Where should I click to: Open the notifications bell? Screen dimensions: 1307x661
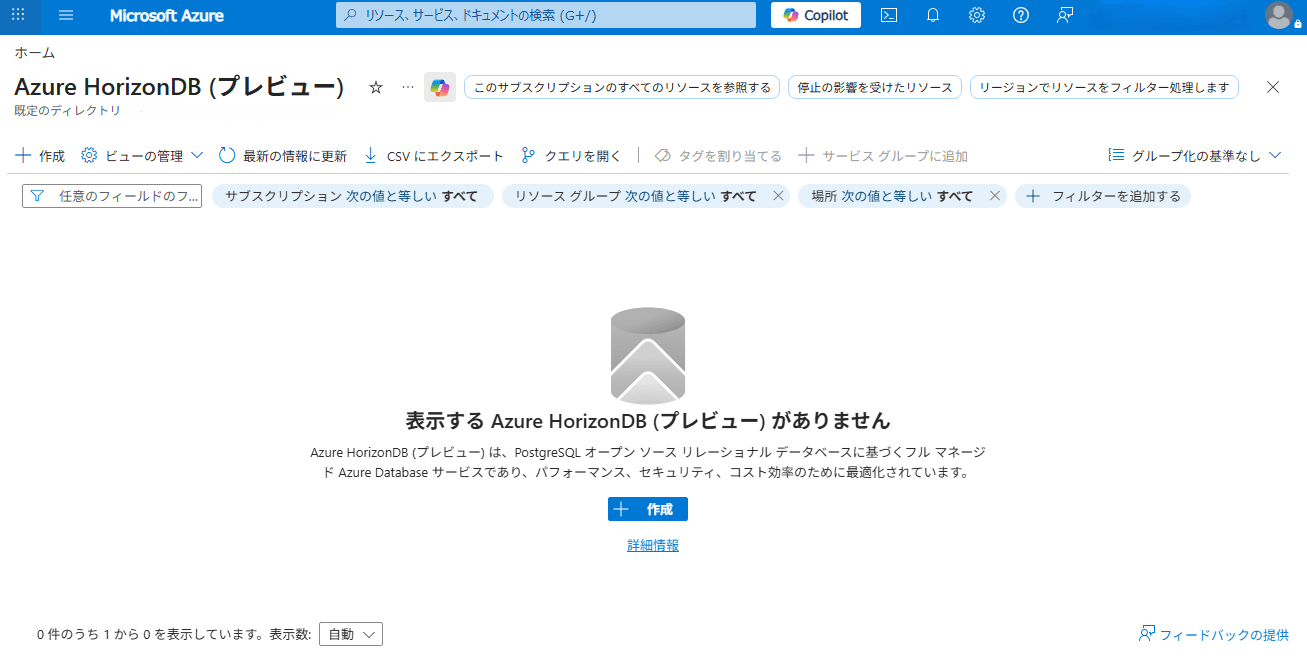(x=933, y=15)
